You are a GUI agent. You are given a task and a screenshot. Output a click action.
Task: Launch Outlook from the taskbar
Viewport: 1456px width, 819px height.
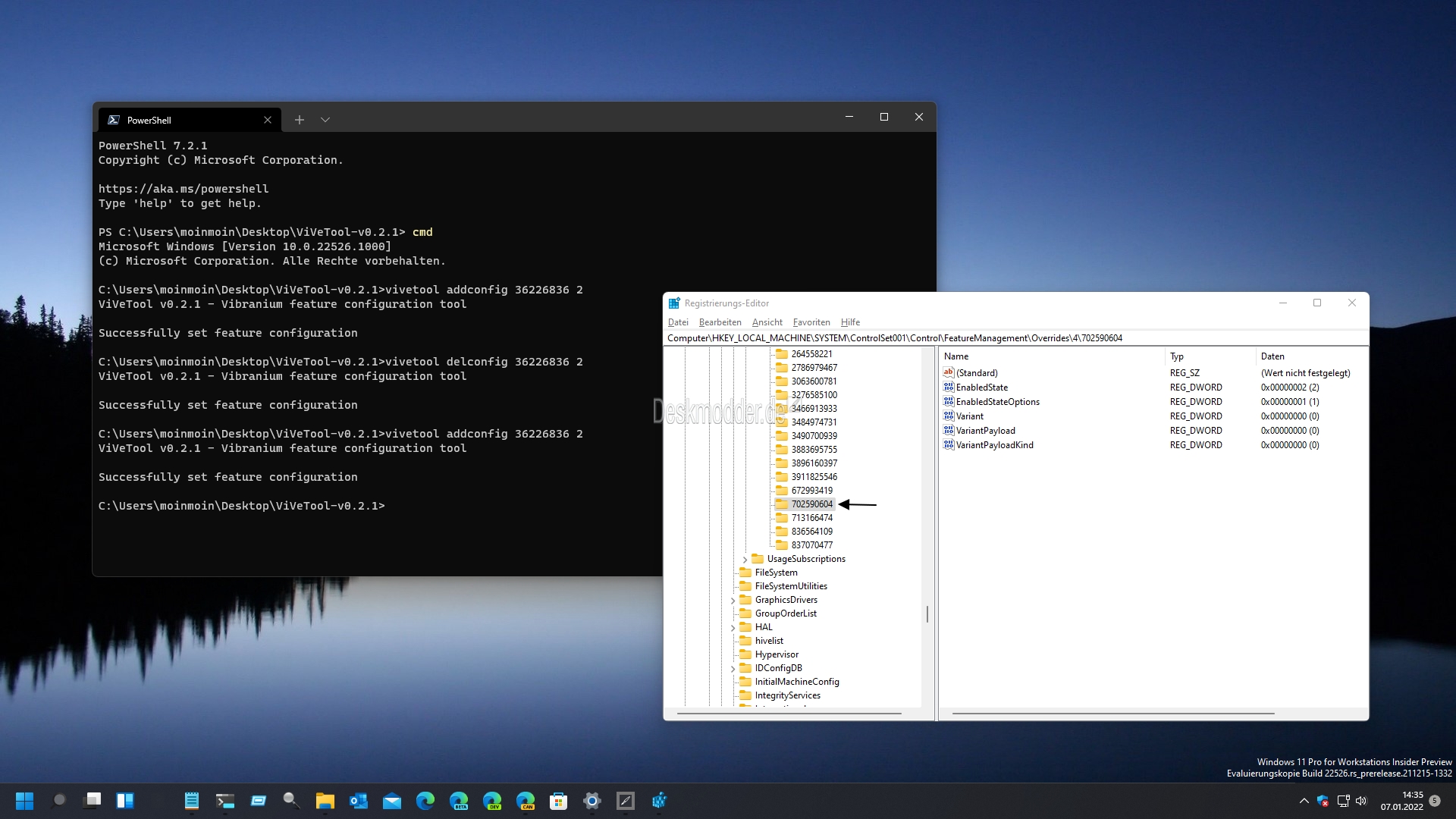coord(359,801)
